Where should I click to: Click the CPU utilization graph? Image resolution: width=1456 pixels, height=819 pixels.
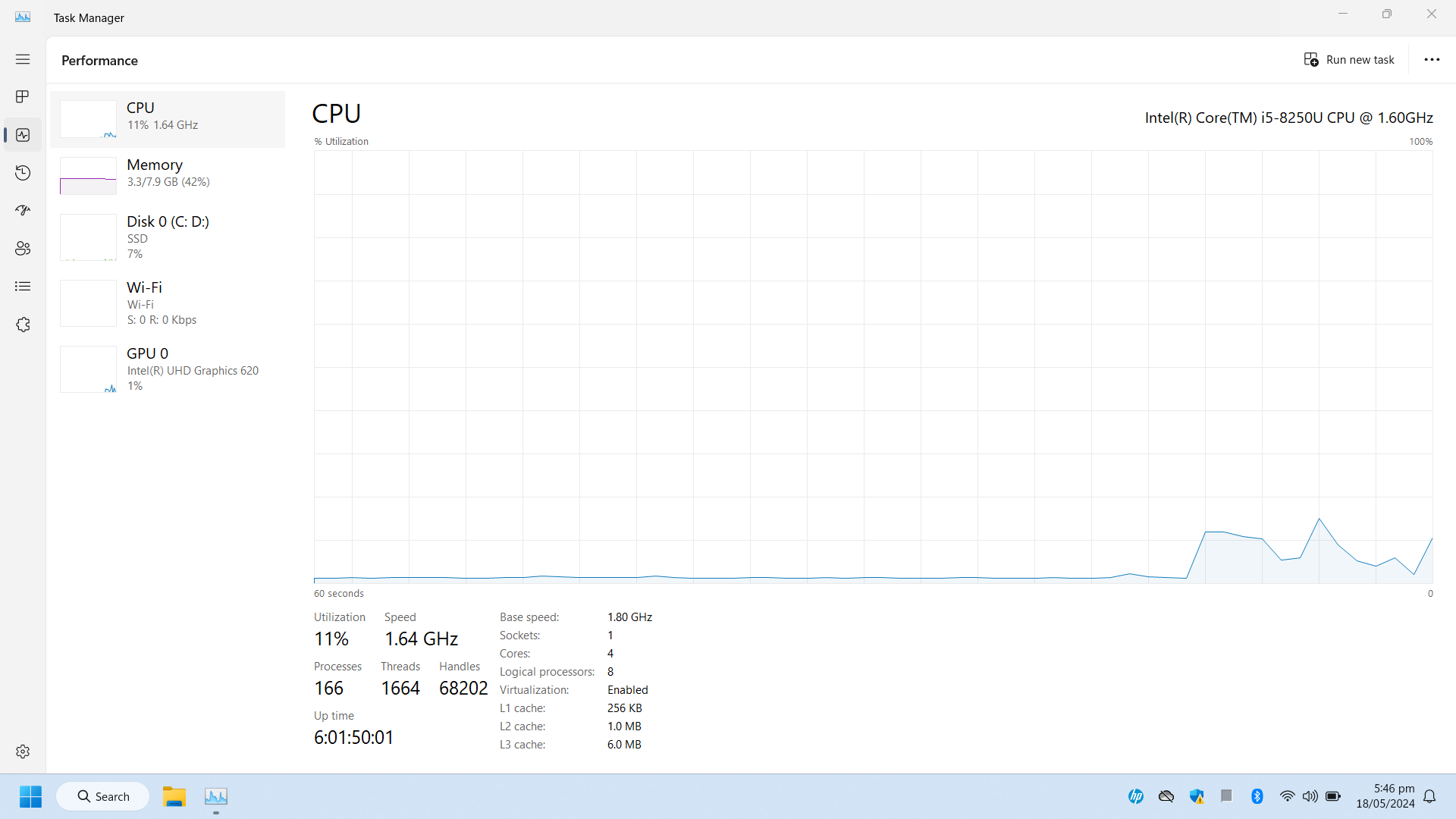[873, 367]
